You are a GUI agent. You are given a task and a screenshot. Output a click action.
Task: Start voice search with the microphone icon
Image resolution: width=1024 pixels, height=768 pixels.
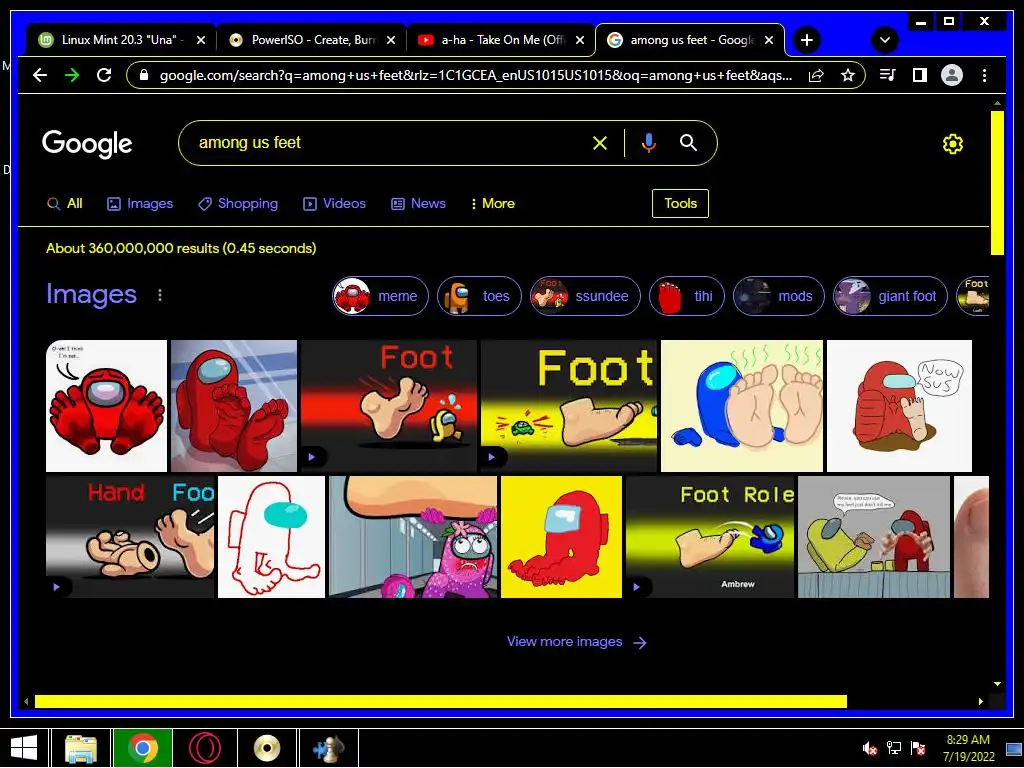point(648,143)
